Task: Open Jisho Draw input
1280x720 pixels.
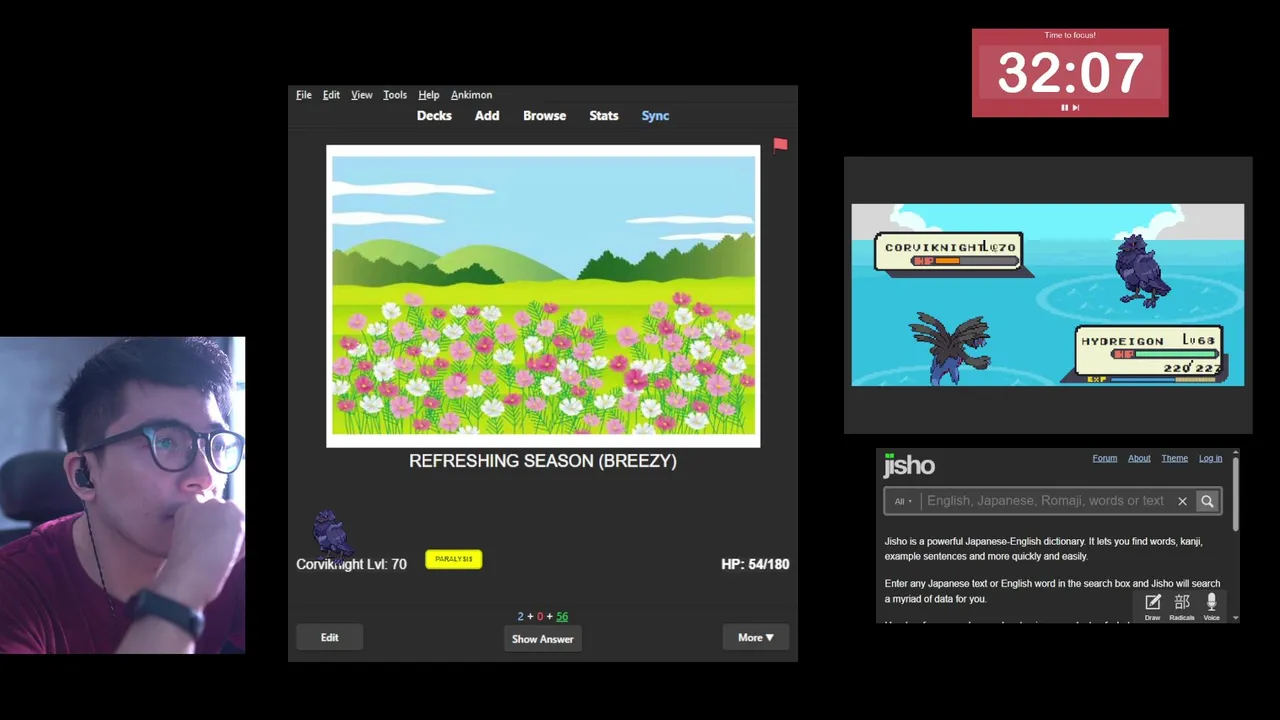Action: [x=1152, y=605]
